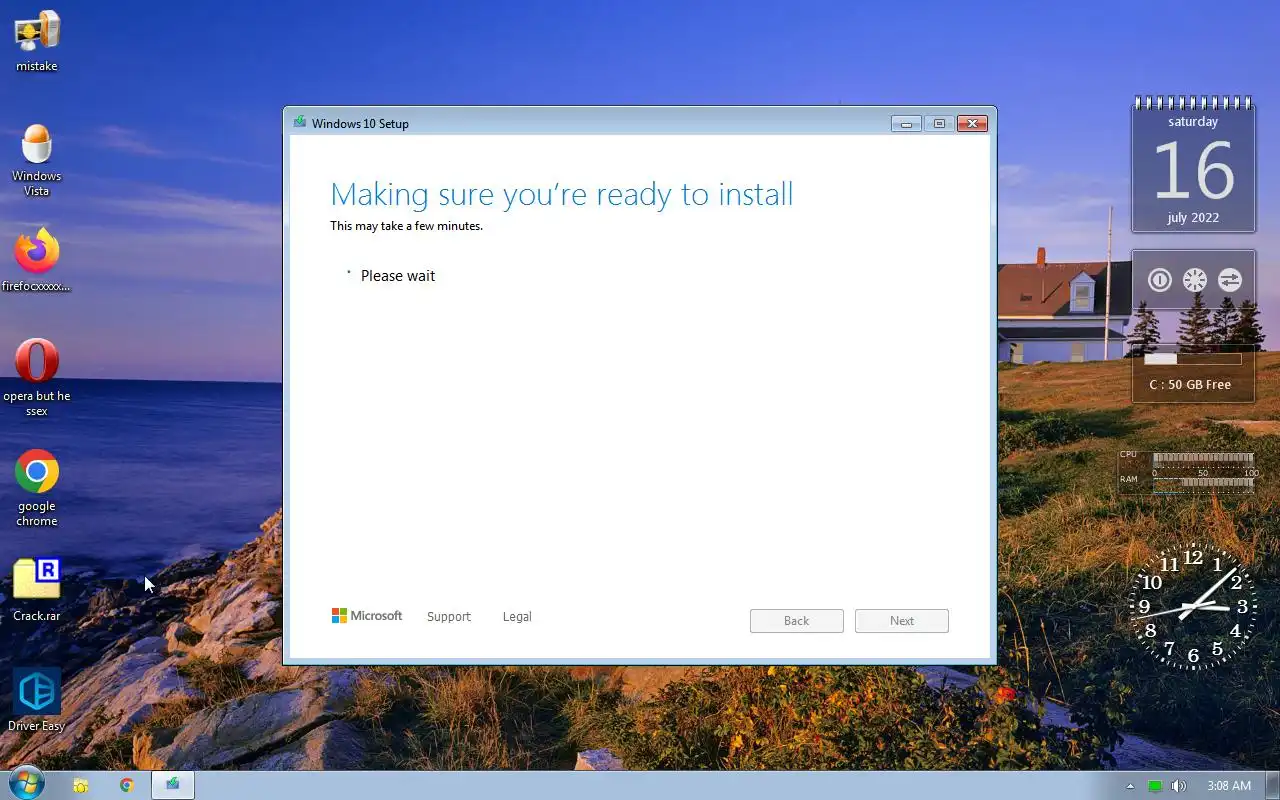
Task: Click the Back button in Setup
Action: tap(797, 621)
